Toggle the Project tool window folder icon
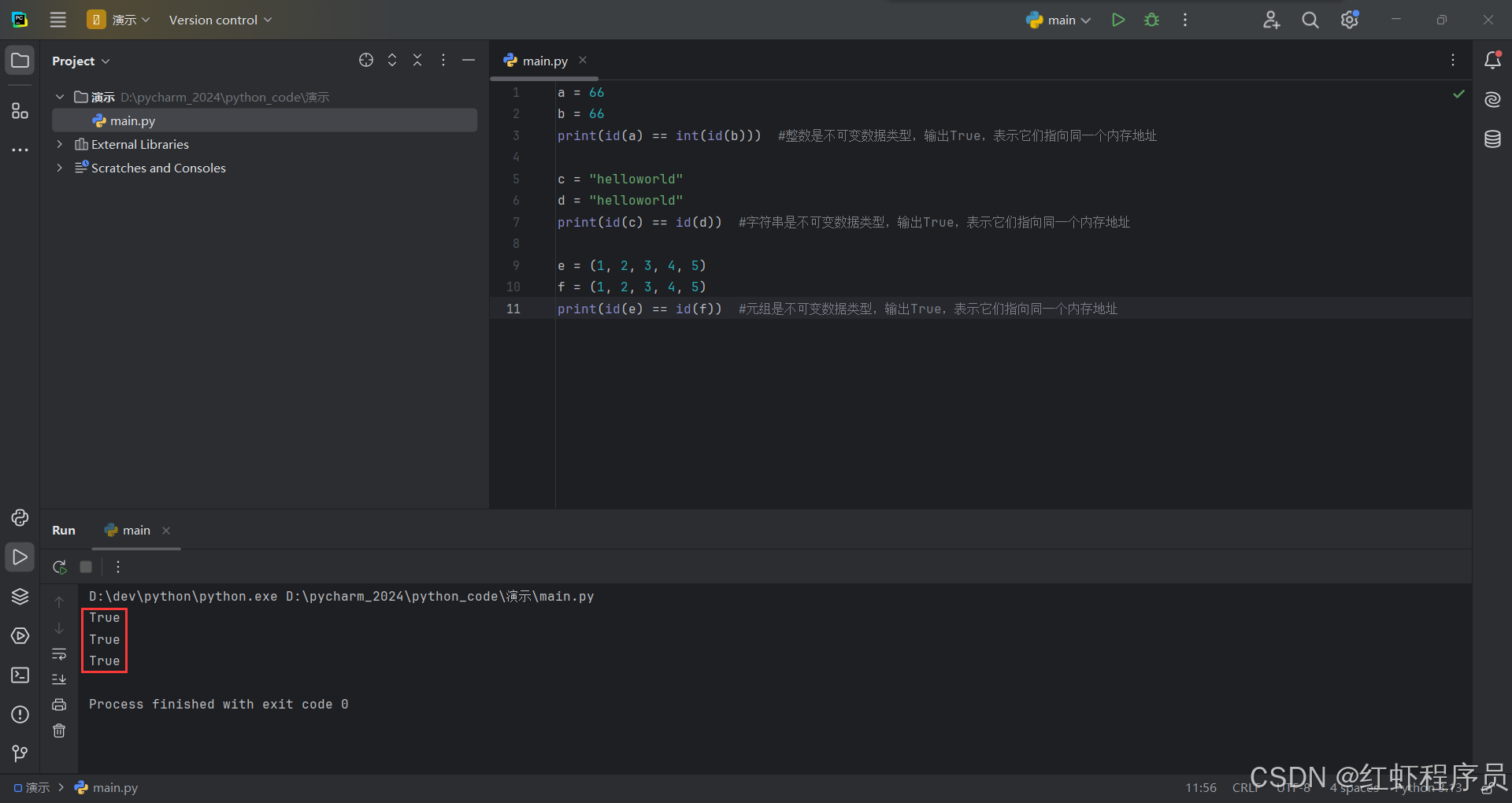Viewport: 1512px width, 803px height. click(20, 61)
